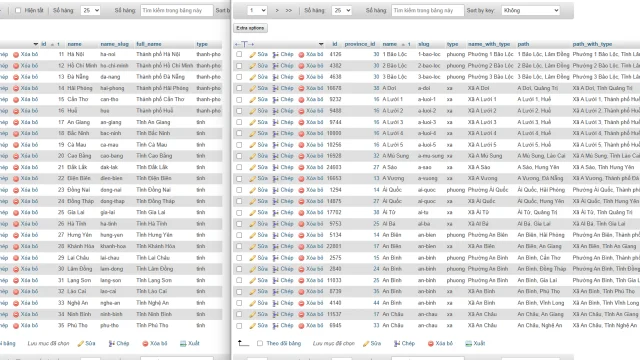Image resolution: width=640 pixels, height=360 pixels.
Task: Click delete icon for Cà Mau row
Action: 16,145
